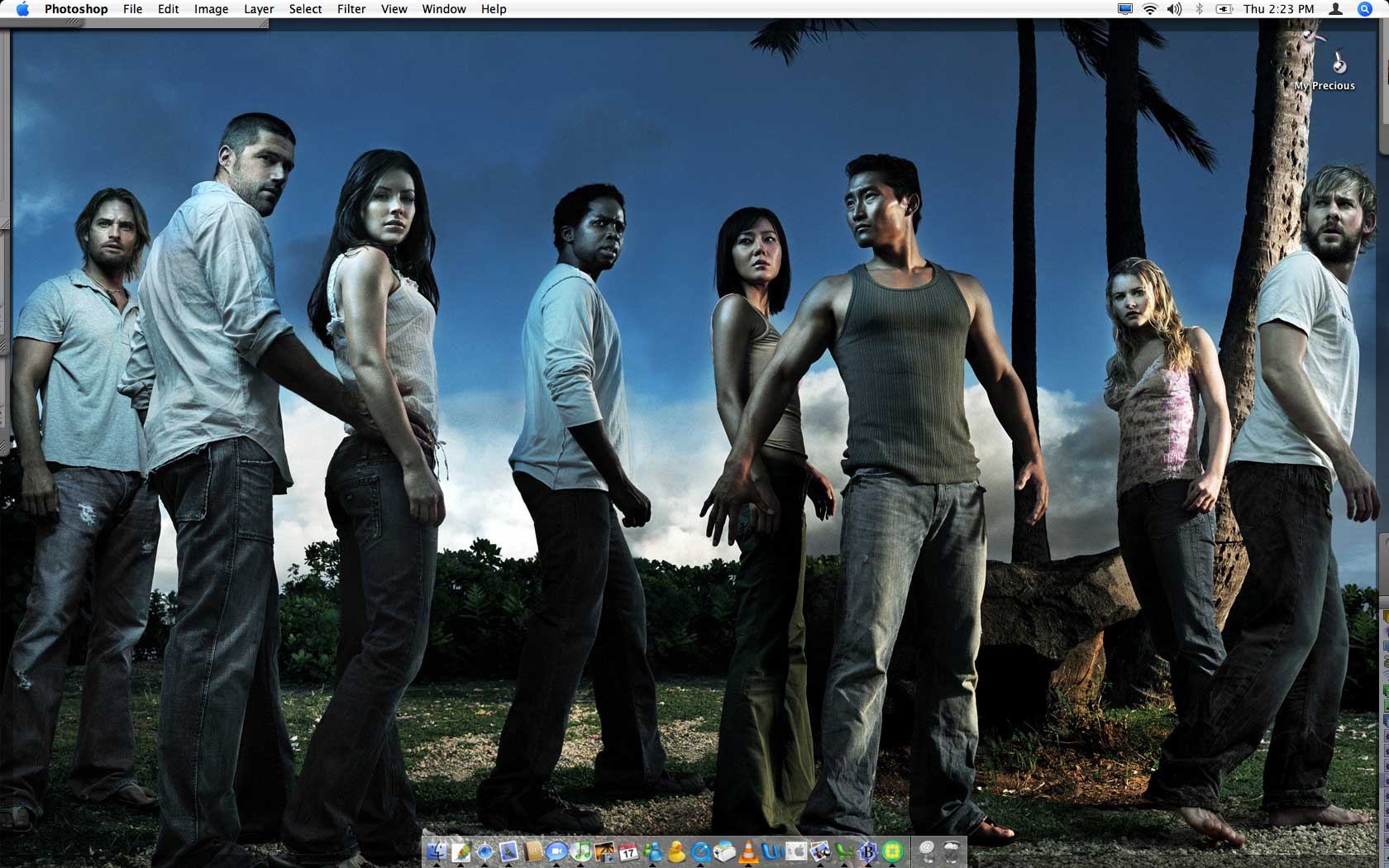The width and height of the screenshot is (1389, 868).
Task: Open Adium duck icon in Dock
Action: point(676,851)
